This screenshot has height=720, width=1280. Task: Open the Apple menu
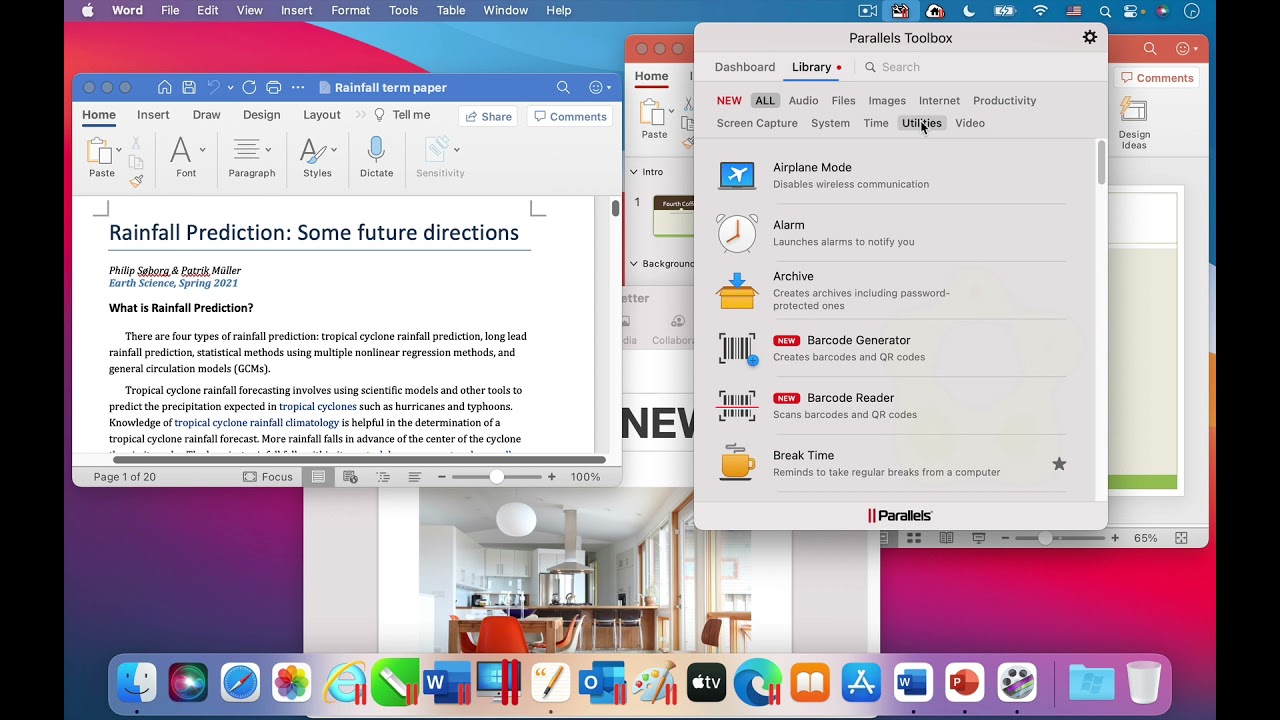[x=87, y=11]
